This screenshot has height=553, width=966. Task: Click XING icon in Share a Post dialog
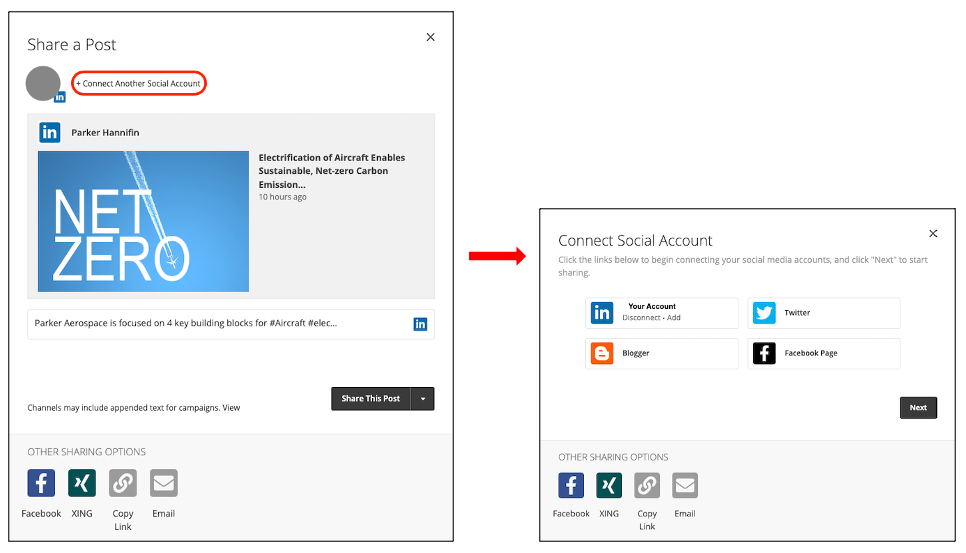pos(82,483)
